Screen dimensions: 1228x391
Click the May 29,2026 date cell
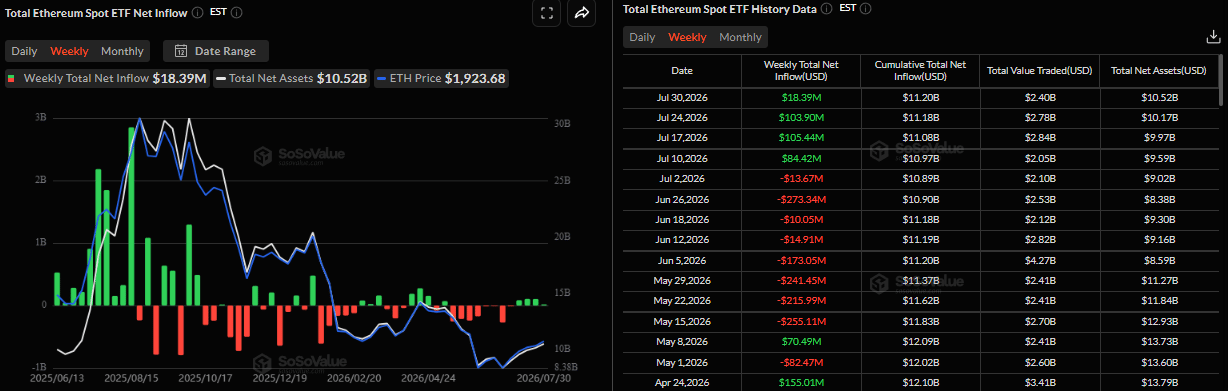click(681, 280)
